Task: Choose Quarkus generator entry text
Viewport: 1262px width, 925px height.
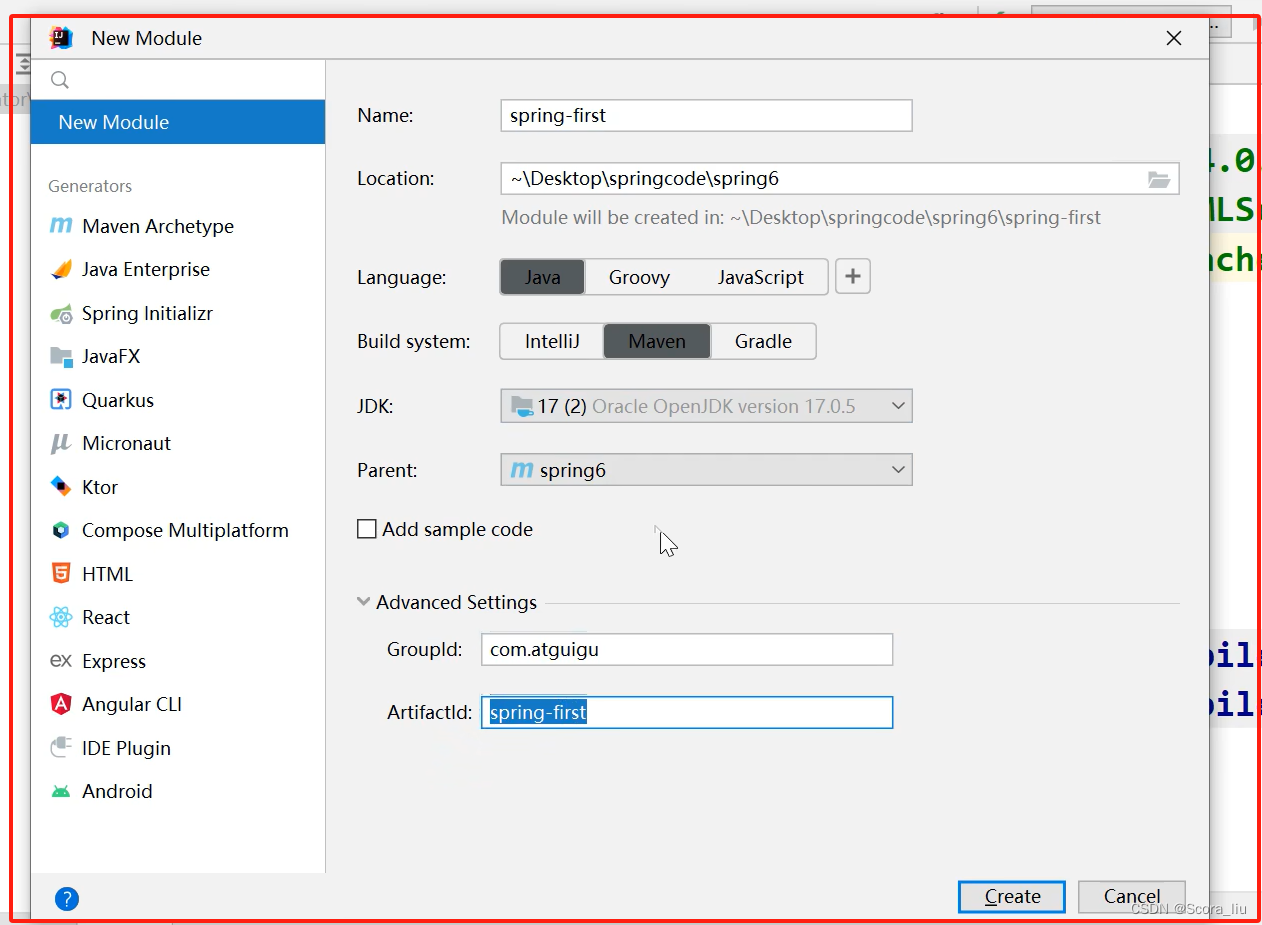Action: (118, 400)
